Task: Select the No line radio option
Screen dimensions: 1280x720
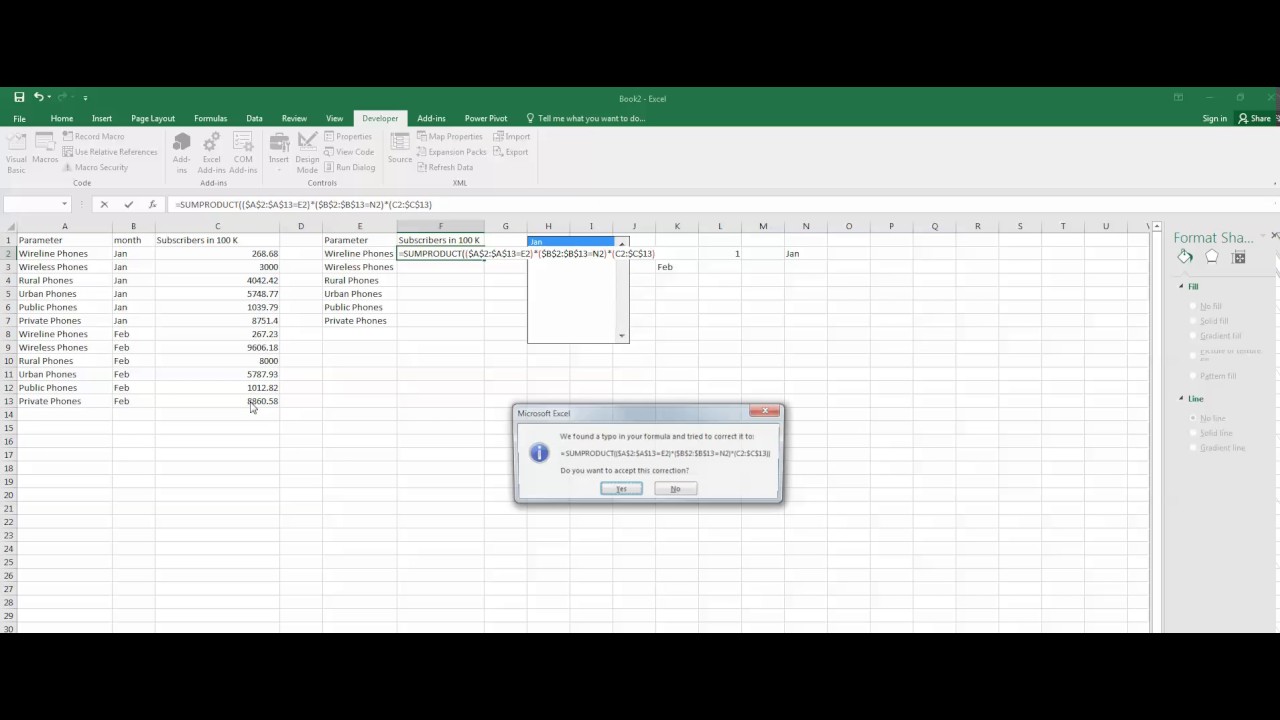Action: pos(1209,418)
